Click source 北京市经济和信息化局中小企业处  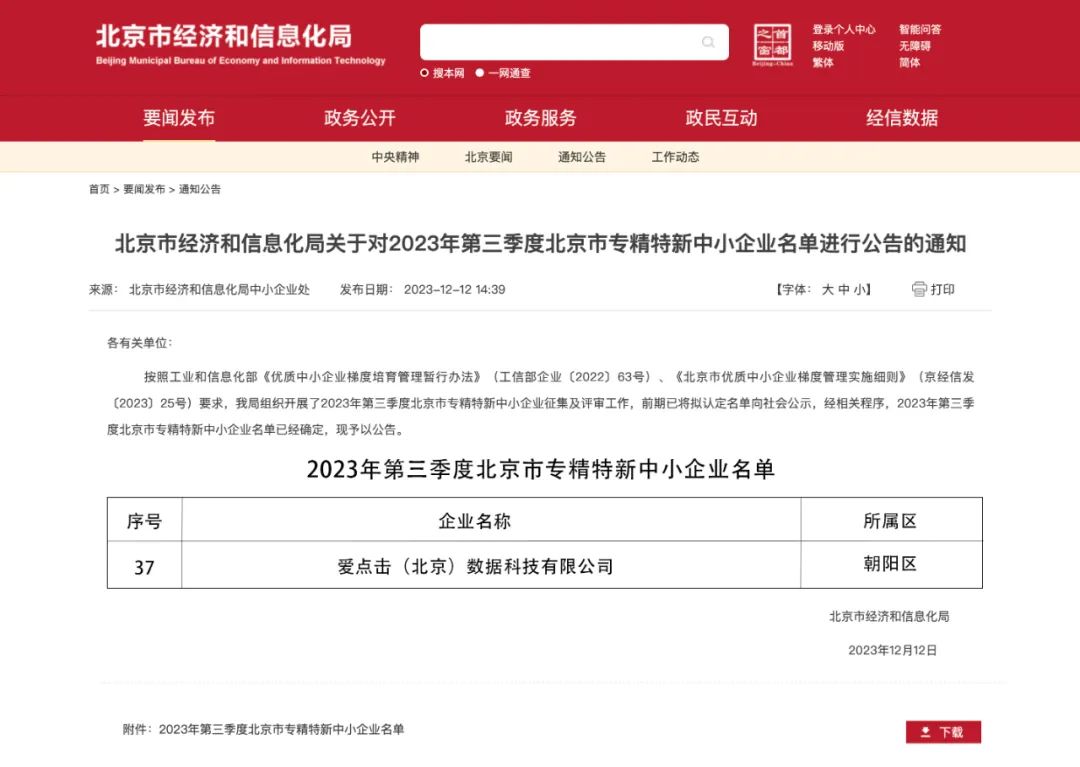(x=219, y=290)
